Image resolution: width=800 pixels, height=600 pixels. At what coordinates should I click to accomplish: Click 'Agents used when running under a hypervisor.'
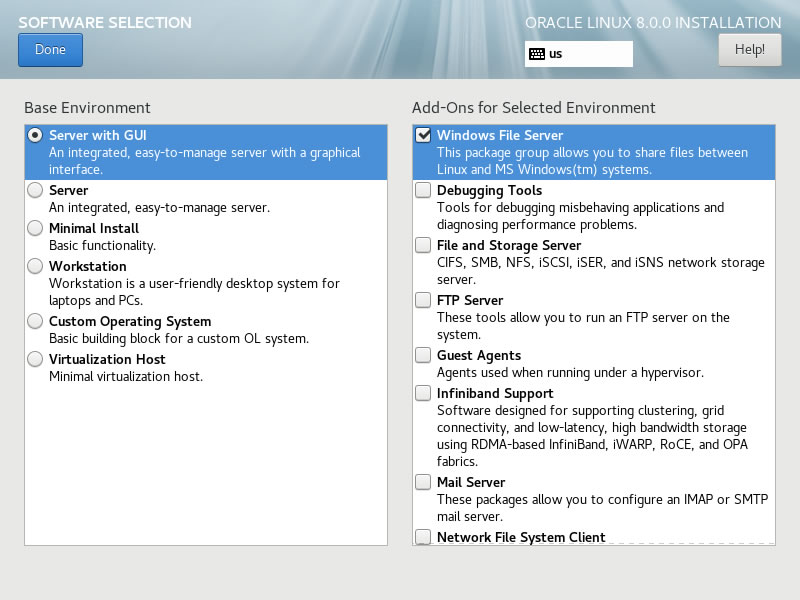(570, 372)
